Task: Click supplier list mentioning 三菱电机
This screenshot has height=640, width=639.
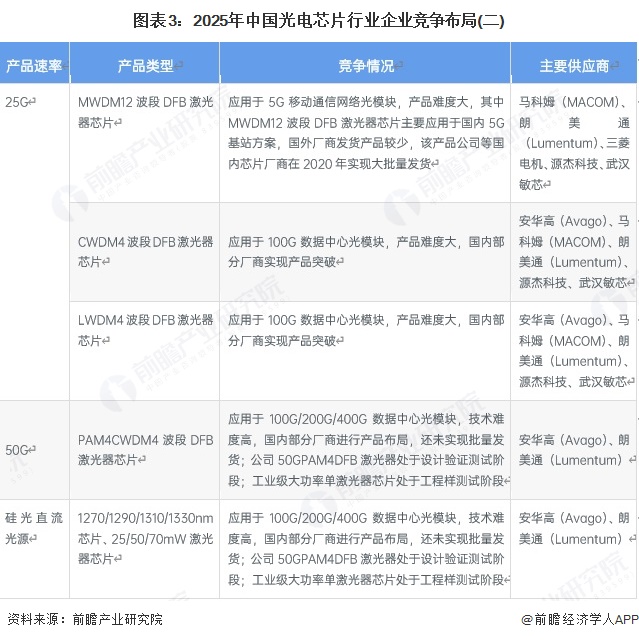Action: 574,143
